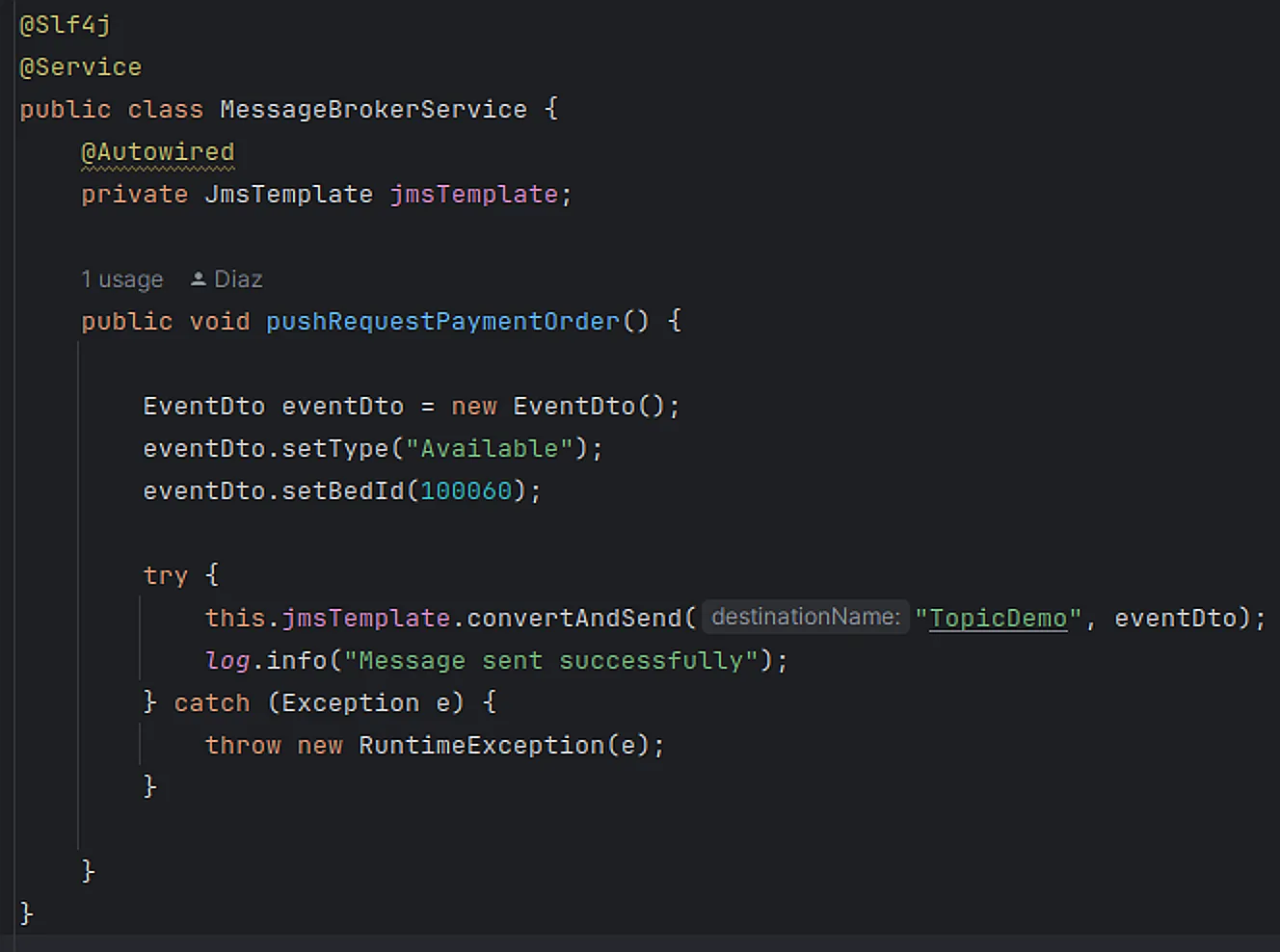Click the setBedId method call
Viewport: 1280px width, 952px height.
click(x=342, y=491)
